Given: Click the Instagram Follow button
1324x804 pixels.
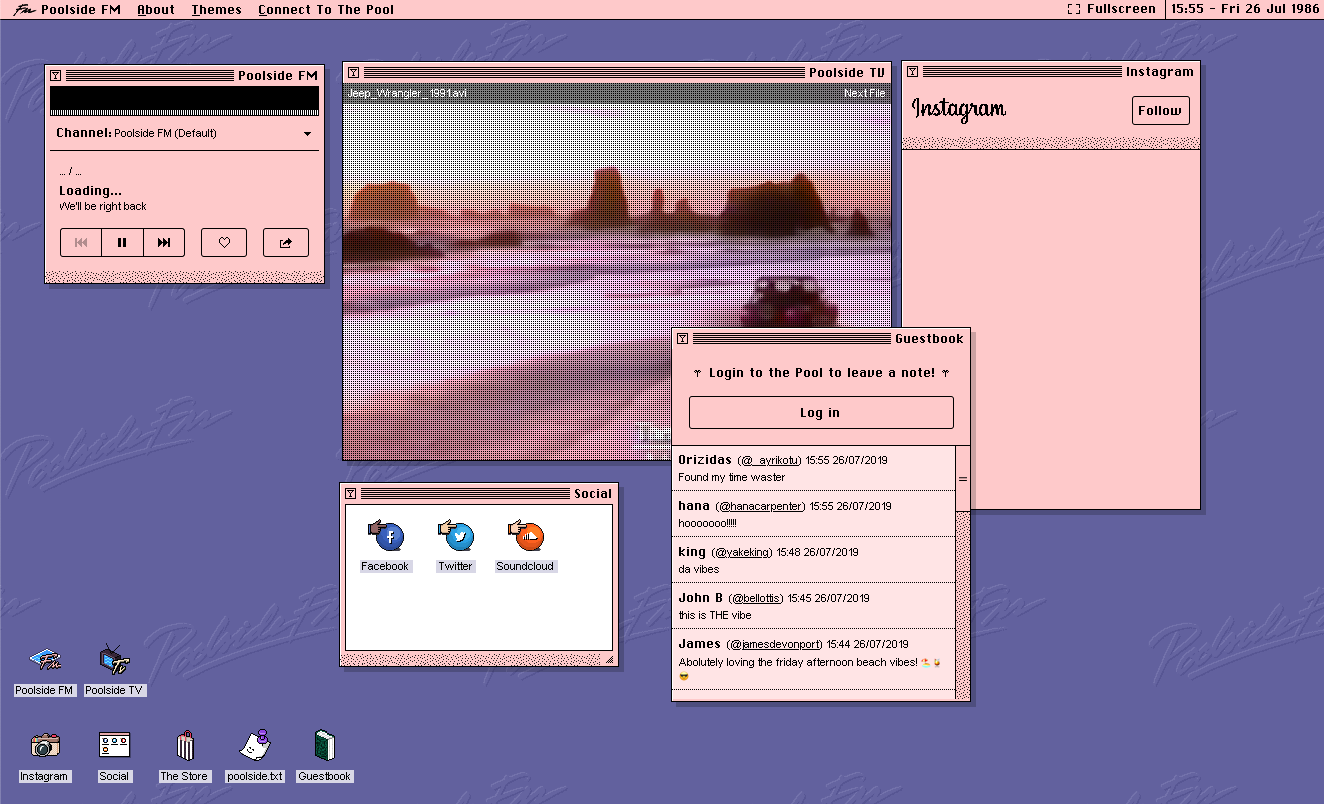Looking at the screenshot, I should [x=1160, y=111].
